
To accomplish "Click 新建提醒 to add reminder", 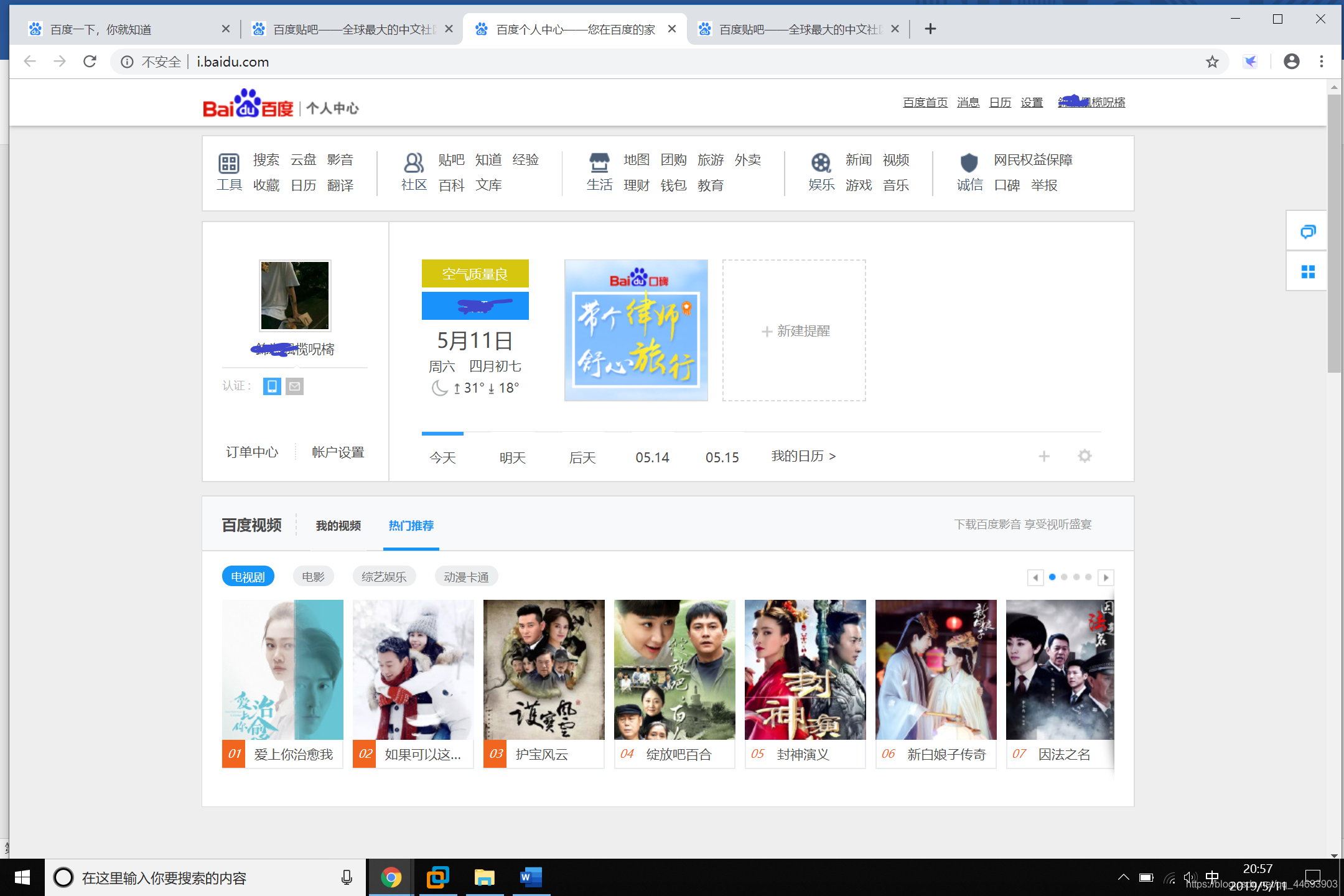I will tap(795, 330).
